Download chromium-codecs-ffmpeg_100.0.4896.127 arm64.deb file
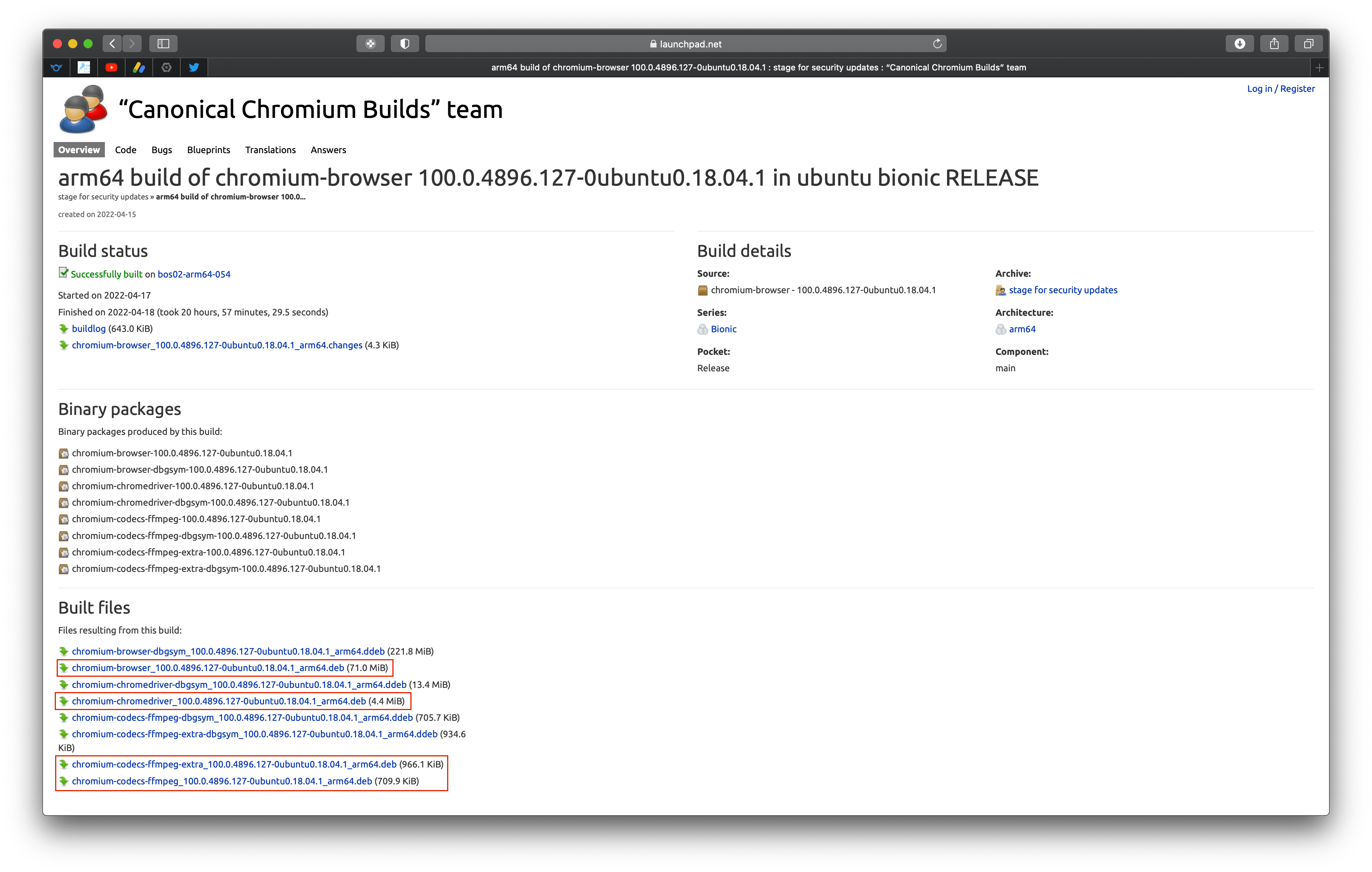 click(x=222, y=781)
